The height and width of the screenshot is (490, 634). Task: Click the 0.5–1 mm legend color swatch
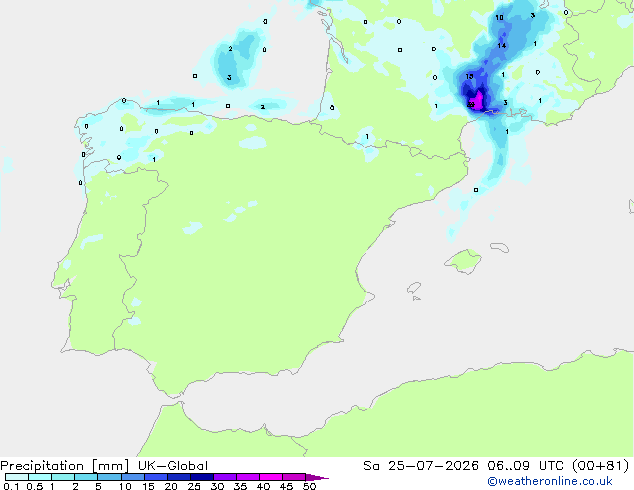pos(40,477)
